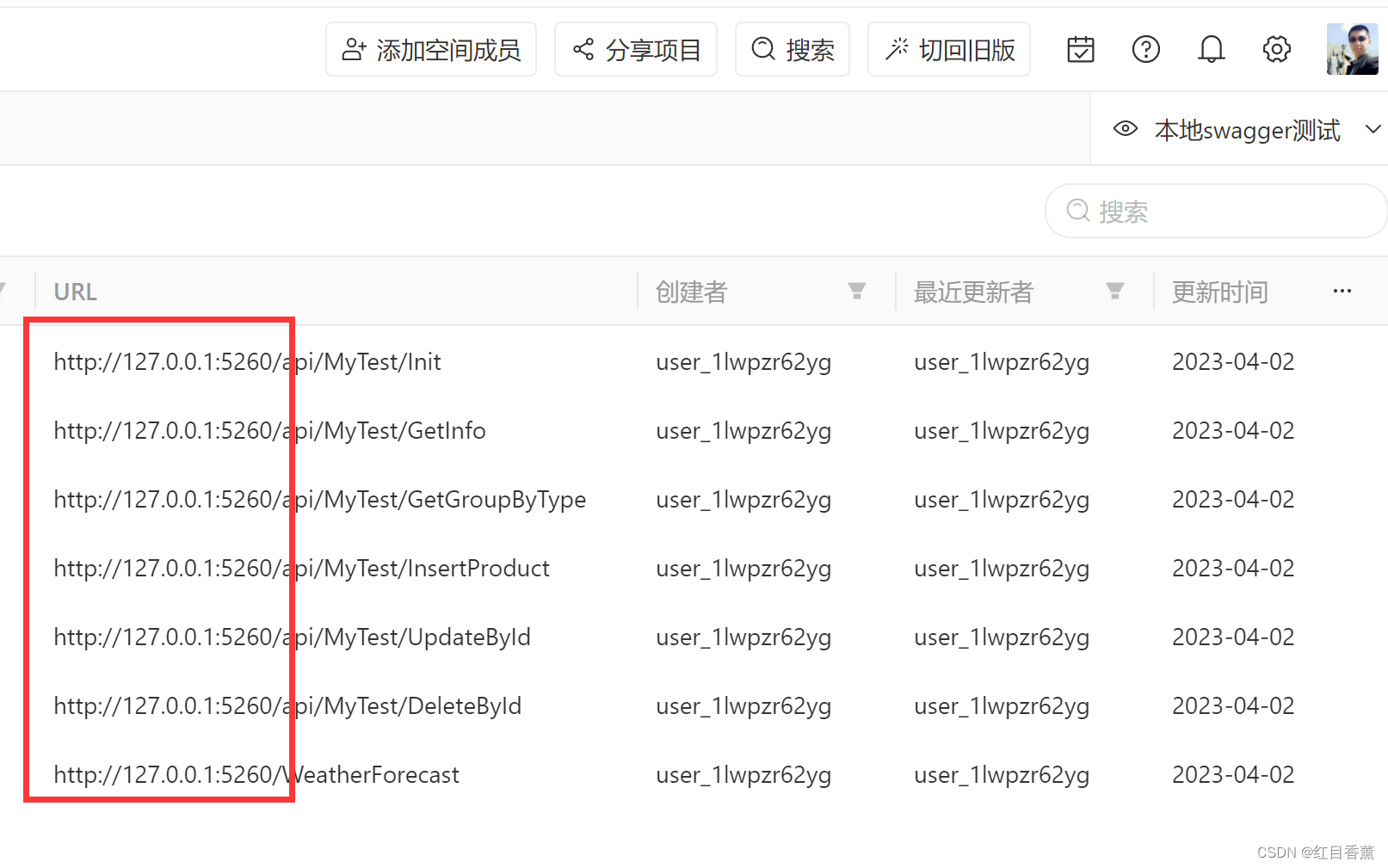Screen dimensions: 1388x868
Task: Toggle visibility eye icon beside 本地swagger测试
Action: (1125, 128)
